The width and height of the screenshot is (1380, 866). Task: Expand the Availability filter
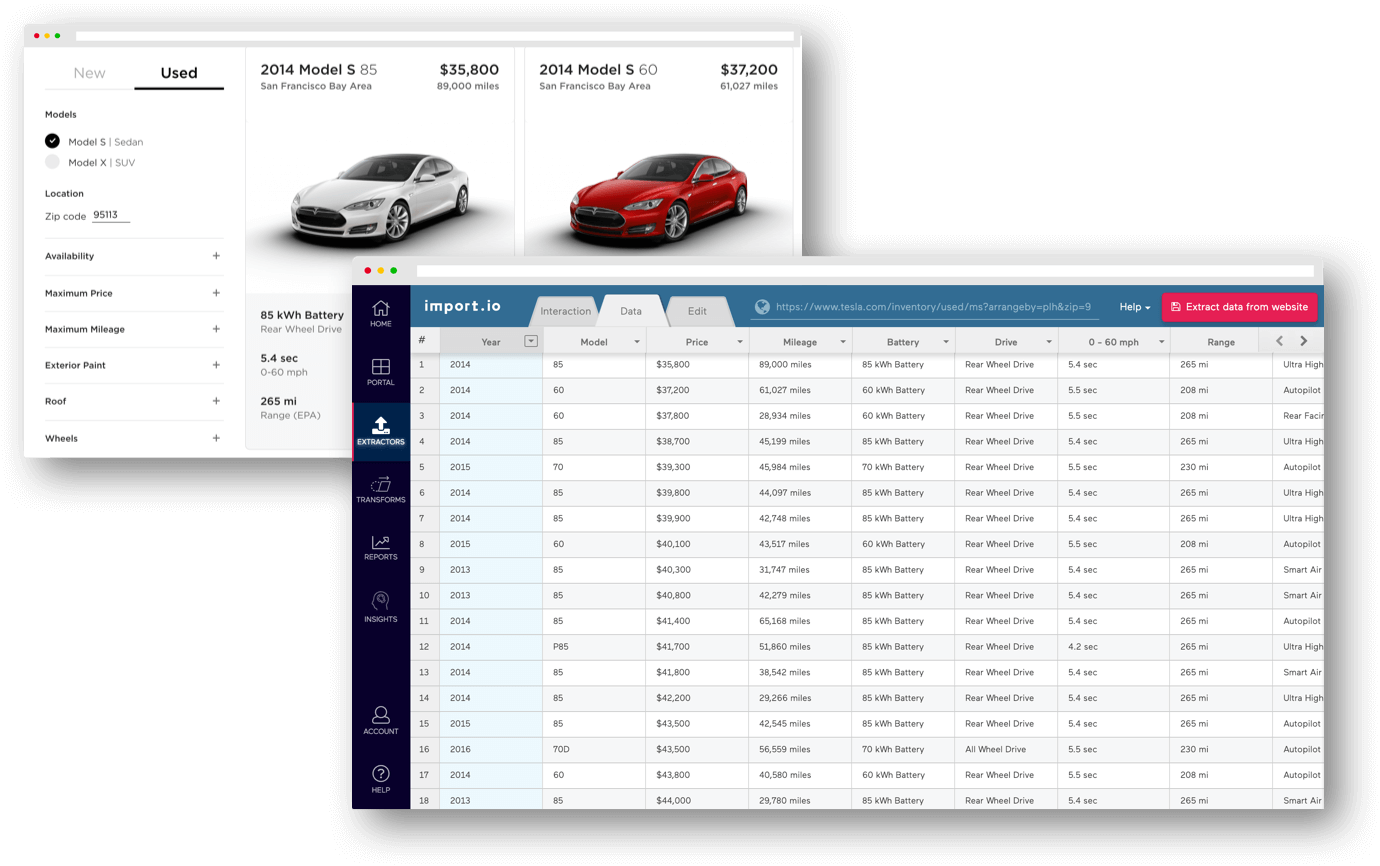coord(216,256)
